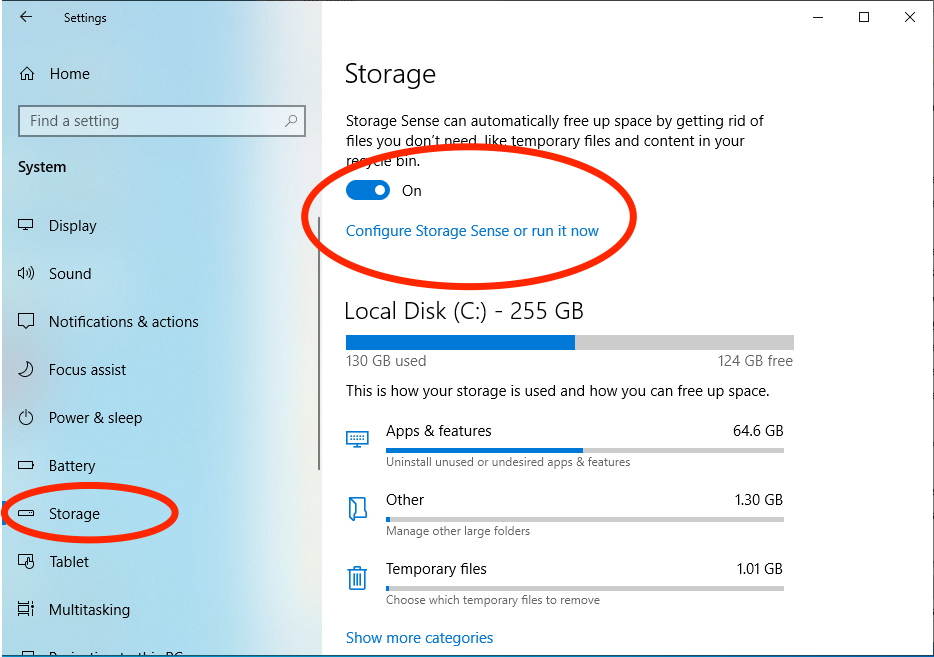Click the Display monitor icon
This screenshot has width=934, height=657.
click(x=26, y=225)
